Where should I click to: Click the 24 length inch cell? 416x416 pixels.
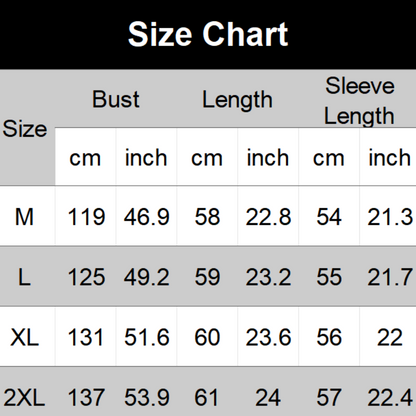(x=268, y=397)
